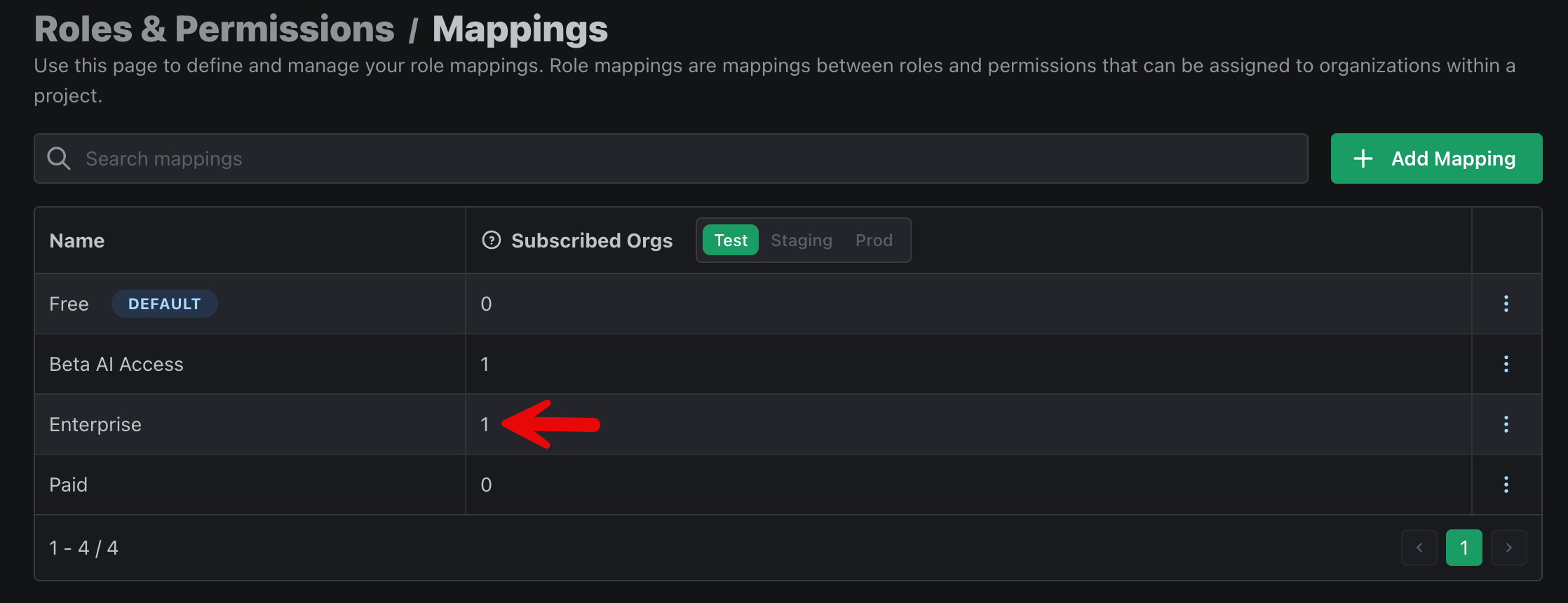This screenshot has height=603, width=1568.
Task: Go to the previous page arrow
Action: [1419, 548]
